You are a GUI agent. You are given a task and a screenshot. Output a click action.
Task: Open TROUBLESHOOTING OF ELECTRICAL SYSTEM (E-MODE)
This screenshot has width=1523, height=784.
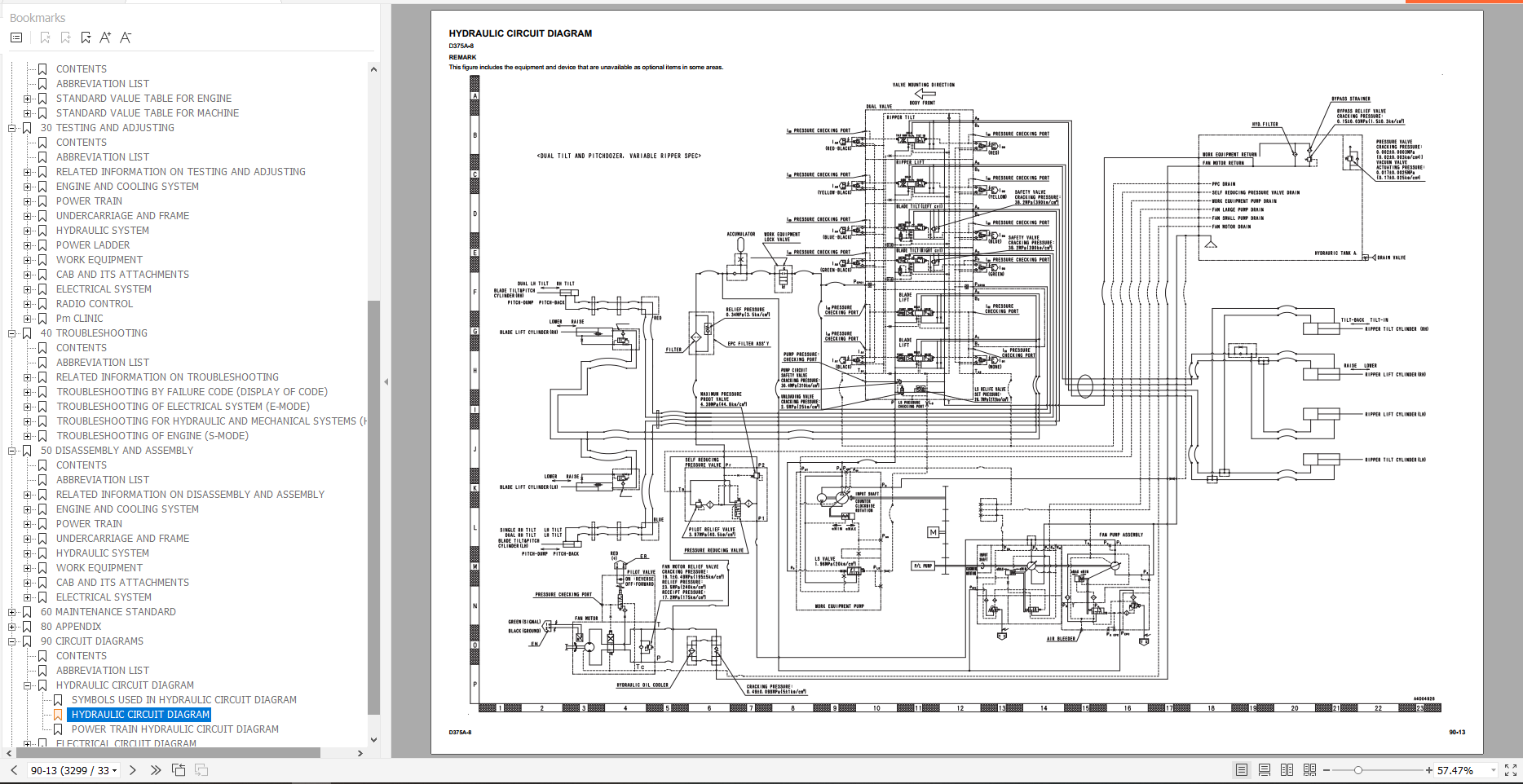(x=183, y=407)
